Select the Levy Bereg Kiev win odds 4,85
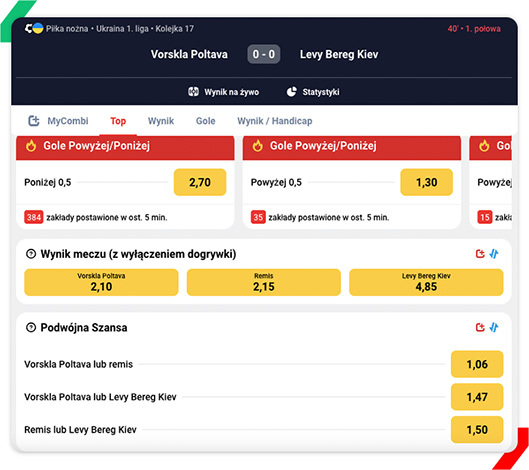 (x=426, y=282)
